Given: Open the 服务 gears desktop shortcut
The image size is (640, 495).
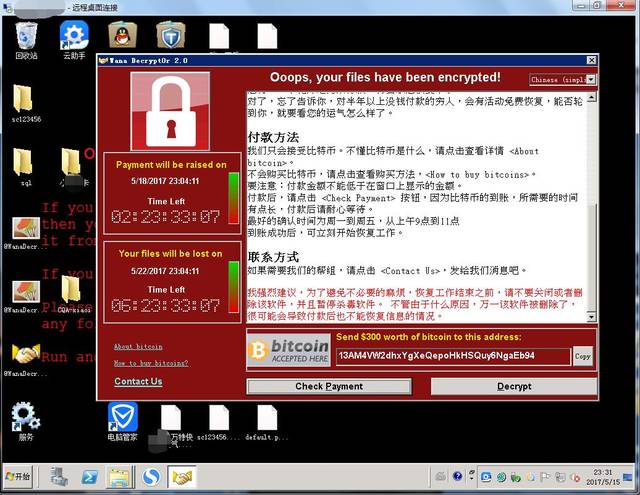Looking at the screenshot, I should point(26,417).
